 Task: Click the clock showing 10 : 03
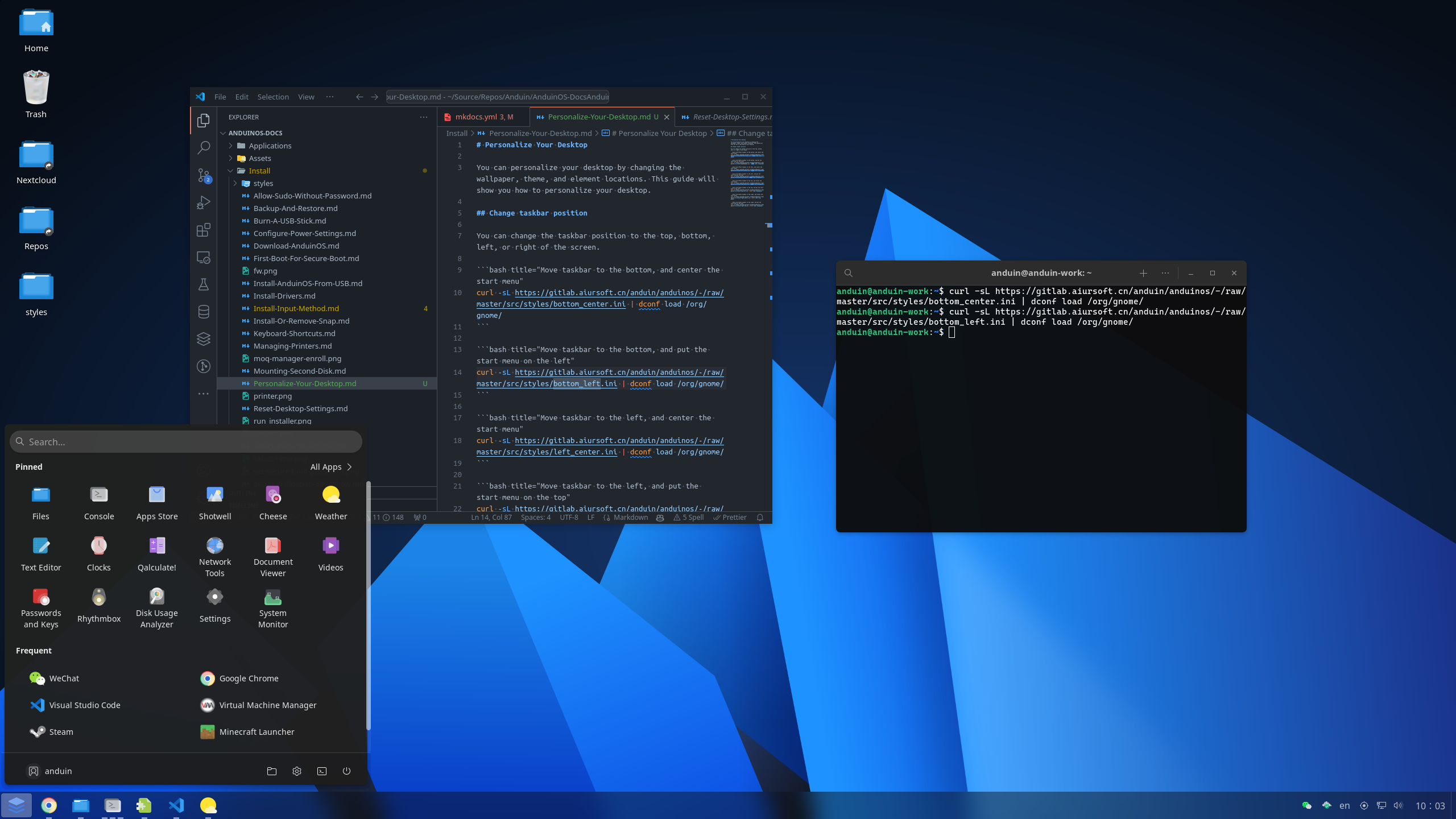[x=1430, y=806]
